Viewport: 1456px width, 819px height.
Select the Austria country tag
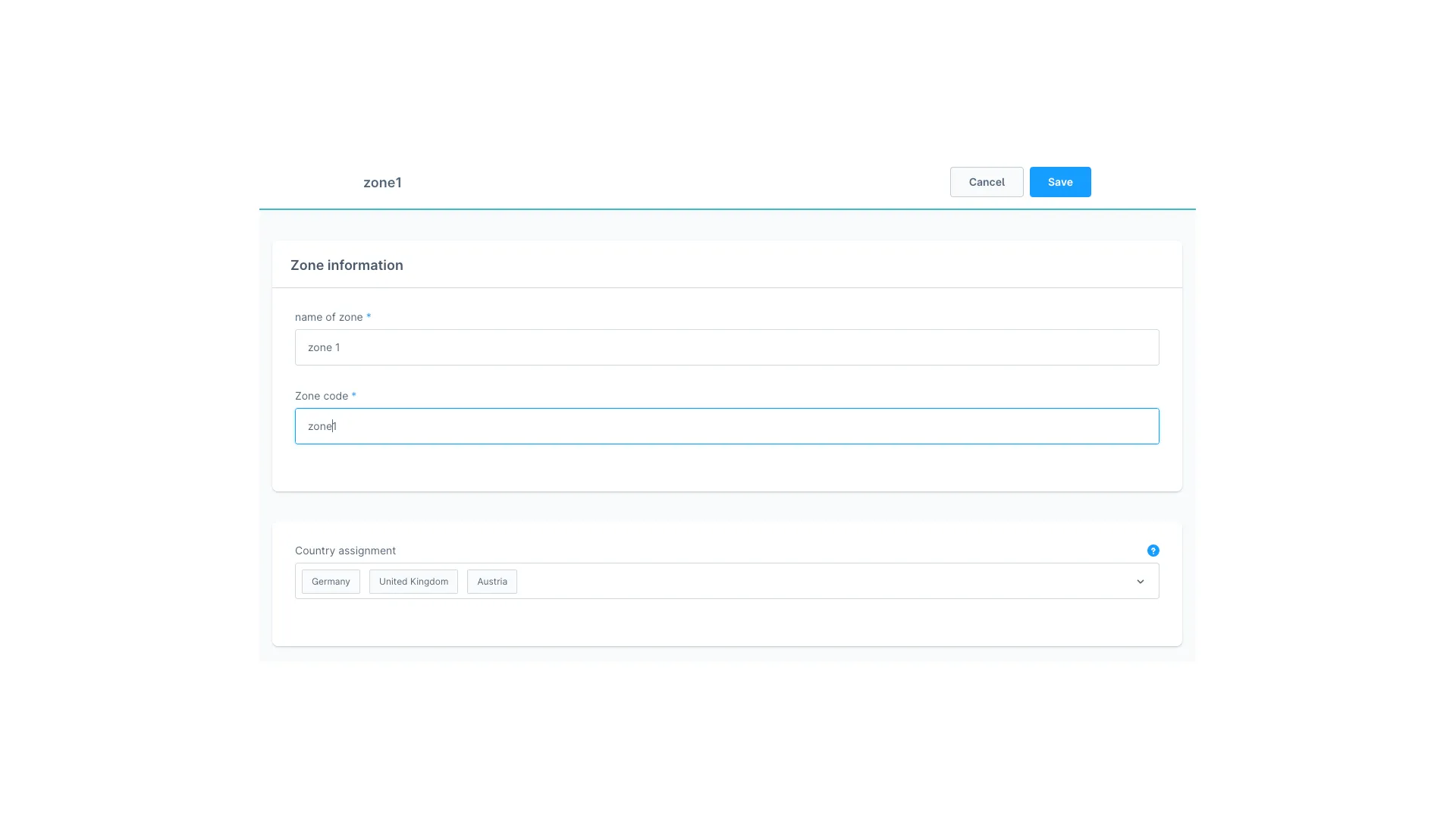[x=491, y=582]
